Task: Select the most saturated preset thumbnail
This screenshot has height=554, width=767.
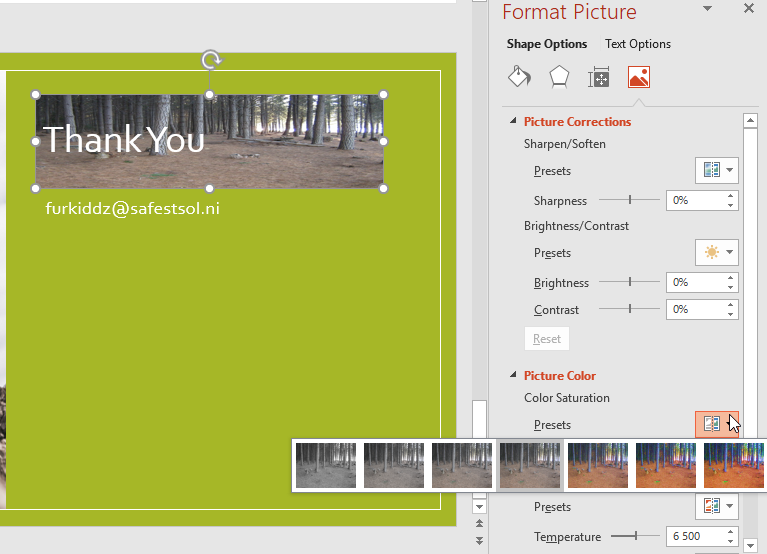Action: [734, 465]
